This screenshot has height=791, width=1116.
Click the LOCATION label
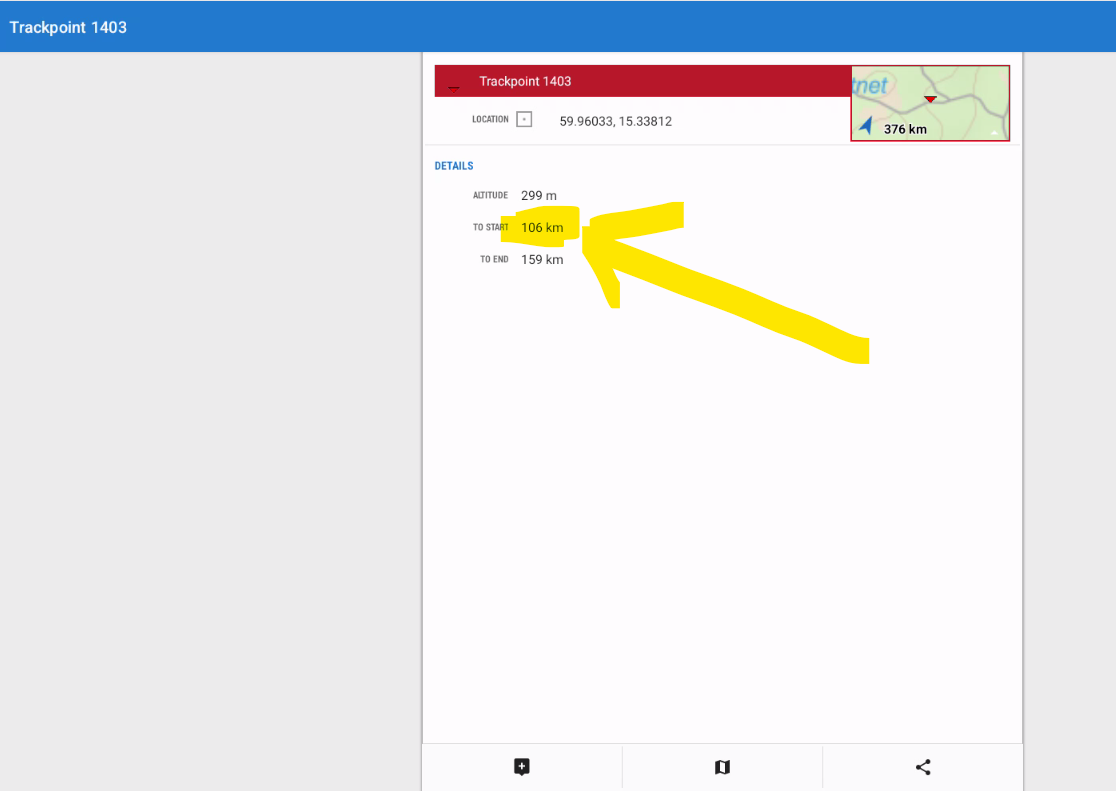(x=490, y=120)
